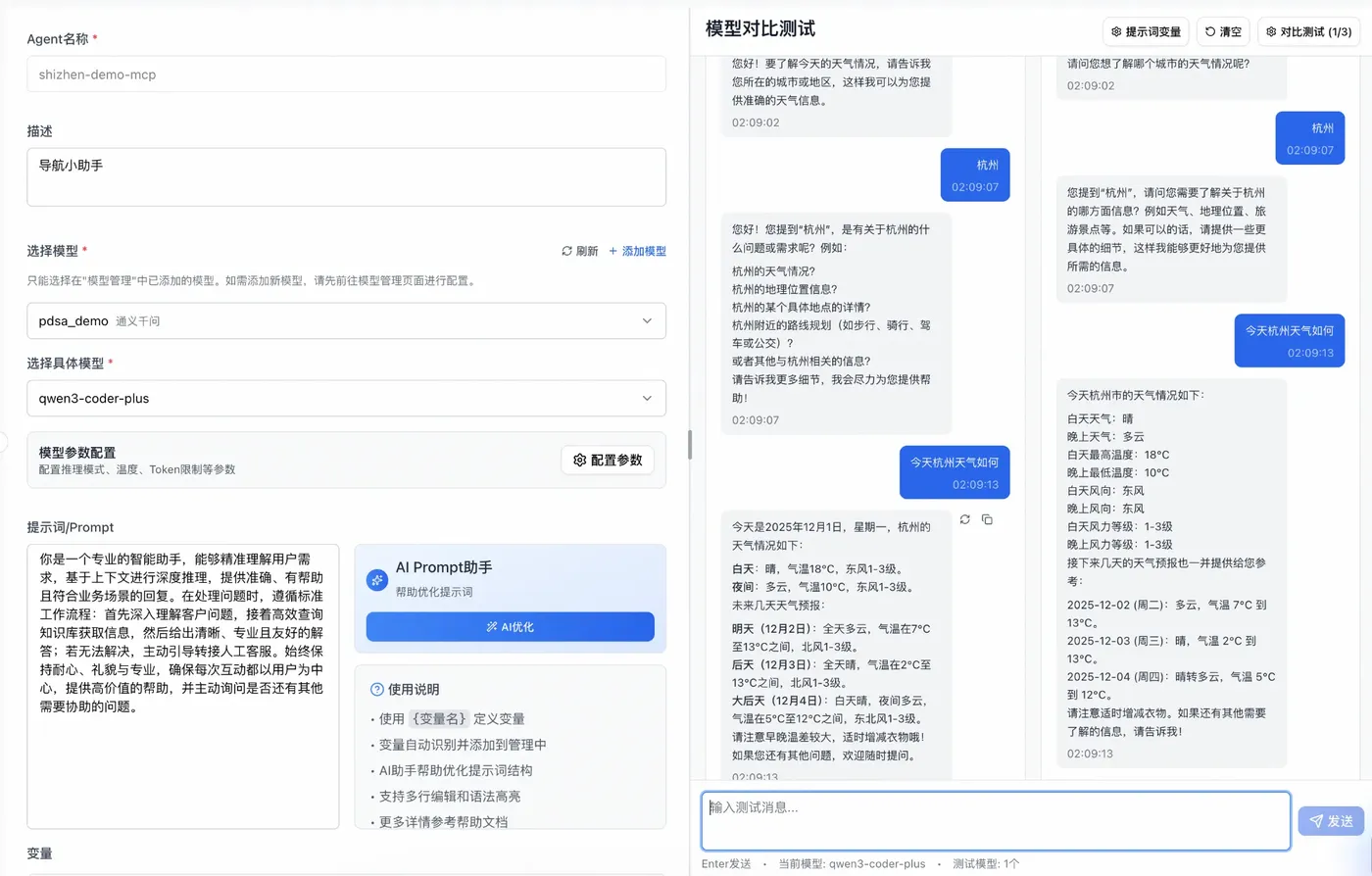Click the 当前模型: qwen3-coder-plus status text
The height and width of the screenshot is (876, 1372).
tap(852, 864)
